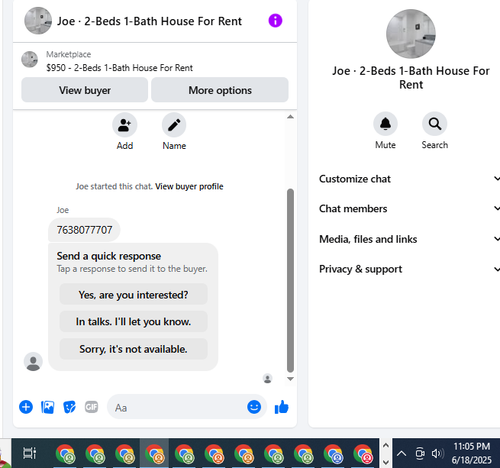500x468 pixels.
Task: Click the purple conversation info icon
Action: (x=275, y=21)
